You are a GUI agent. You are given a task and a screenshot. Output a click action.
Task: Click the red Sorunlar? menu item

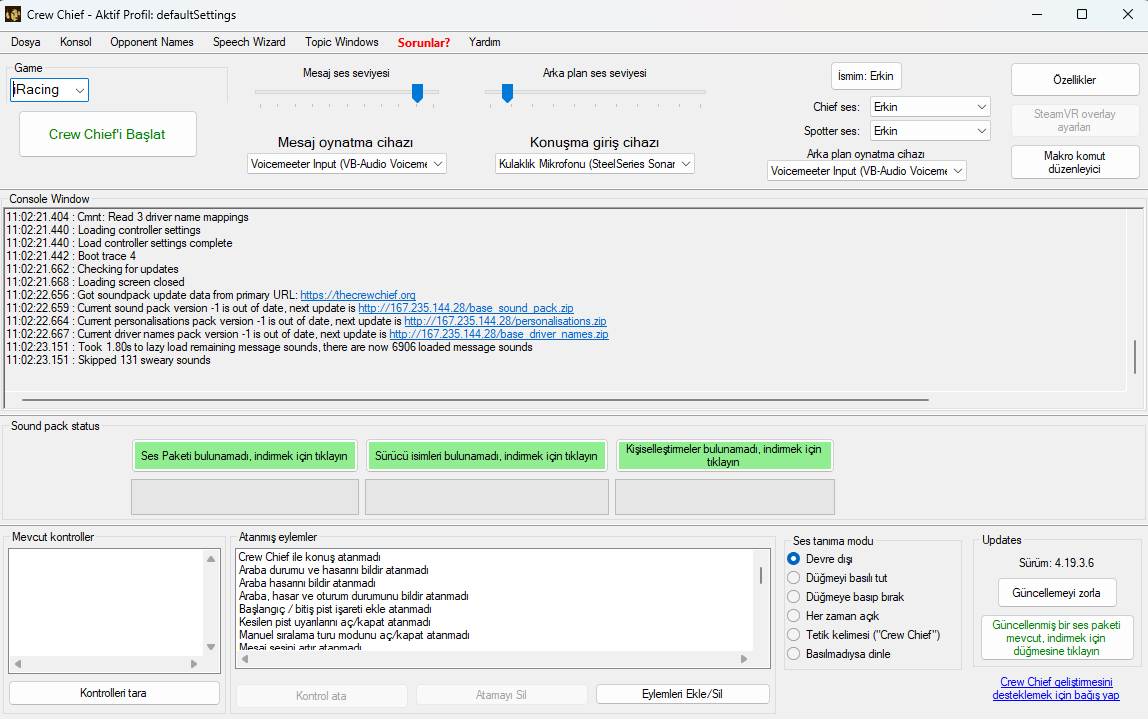[424, 42]
